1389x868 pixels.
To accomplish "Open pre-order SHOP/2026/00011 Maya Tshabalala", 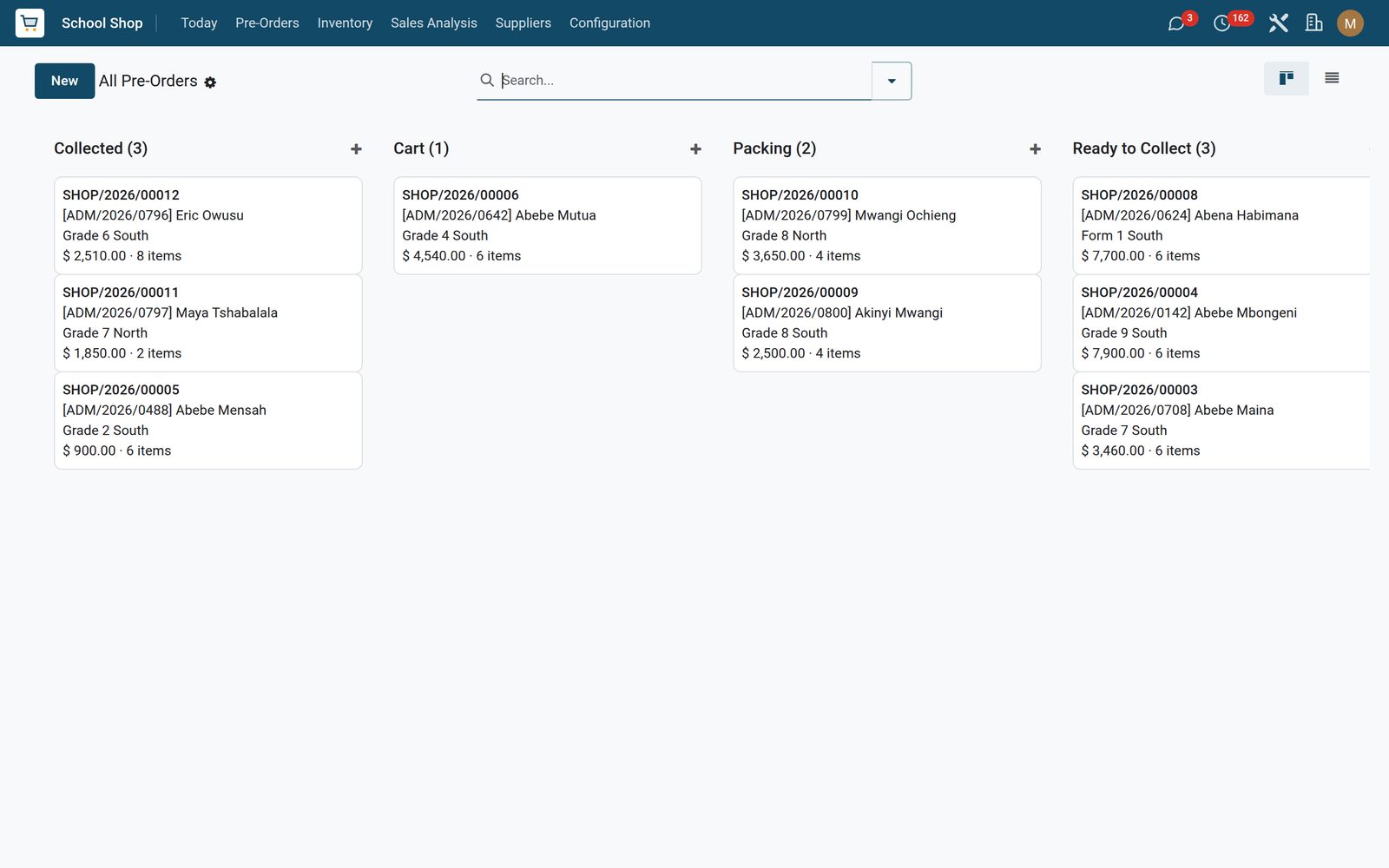I will (x=208, y=323).
